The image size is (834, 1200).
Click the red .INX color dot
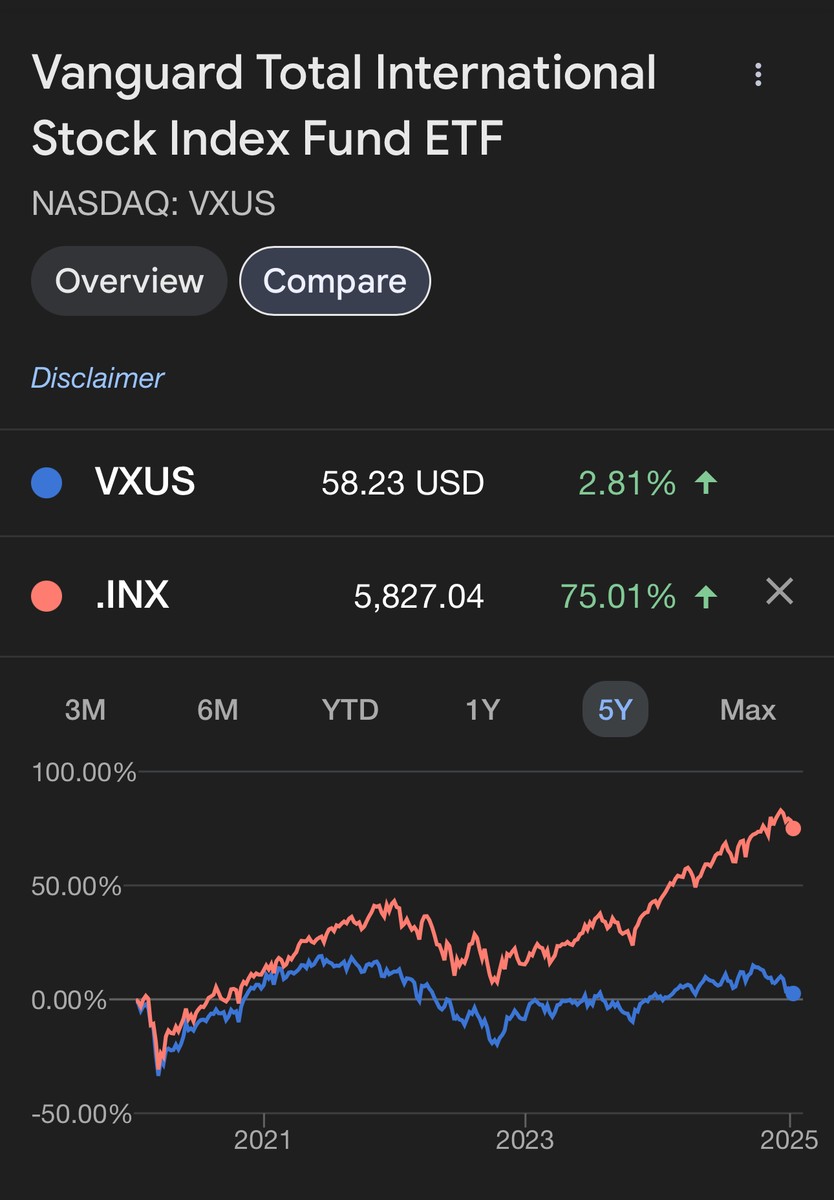pos(47,597)
